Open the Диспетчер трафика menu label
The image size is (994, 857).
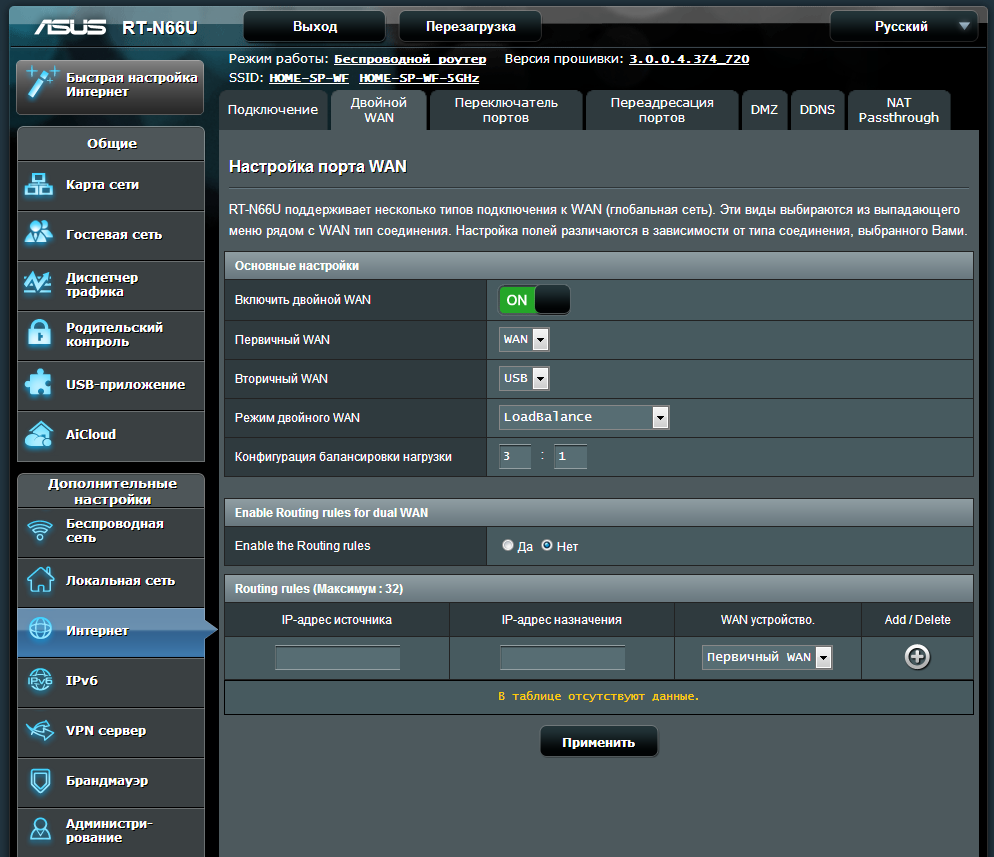point(101,285)
